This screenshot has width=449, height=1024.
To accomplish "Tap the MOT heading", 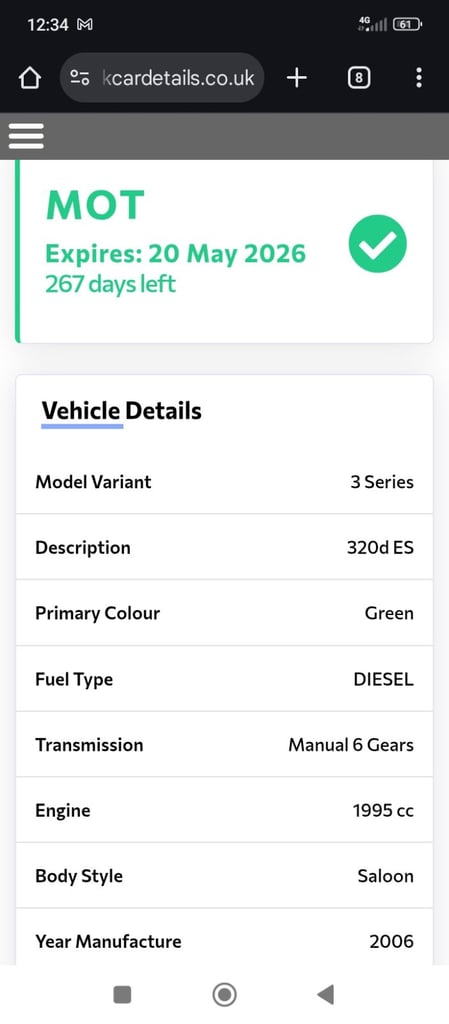I will 95,205.
